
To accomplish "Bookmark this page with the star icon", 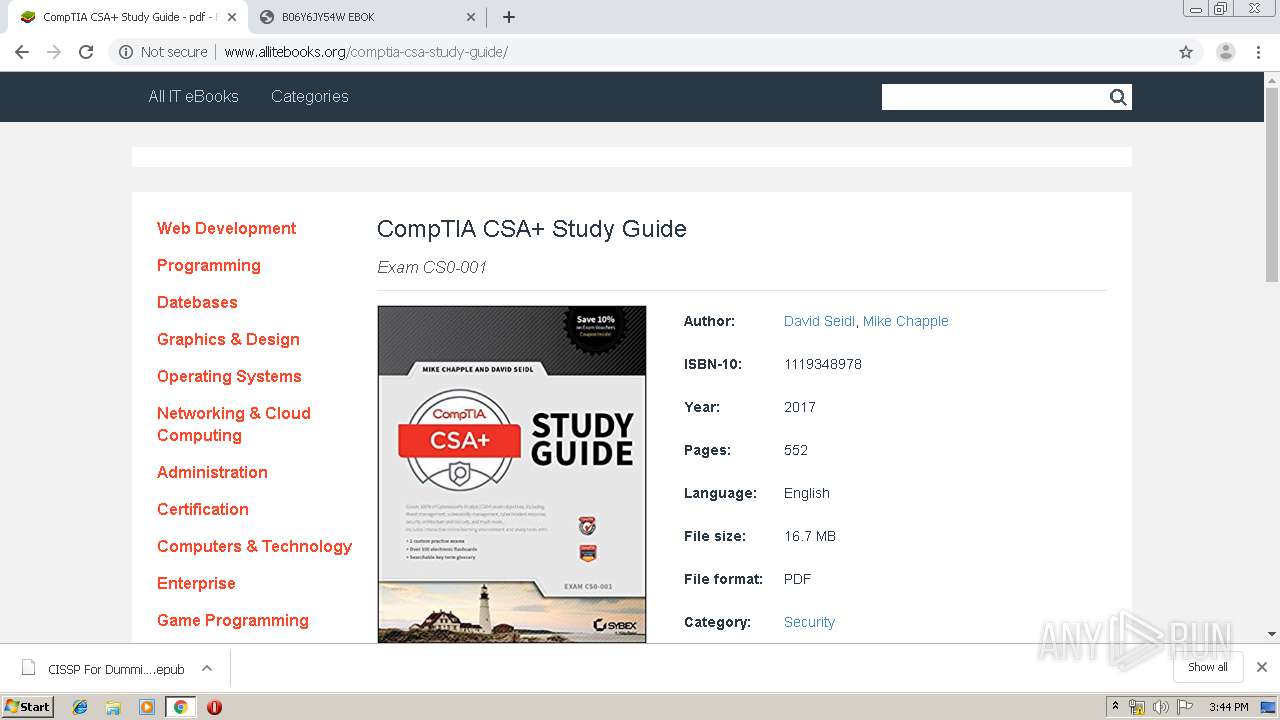I will [x=1186, y=52].
